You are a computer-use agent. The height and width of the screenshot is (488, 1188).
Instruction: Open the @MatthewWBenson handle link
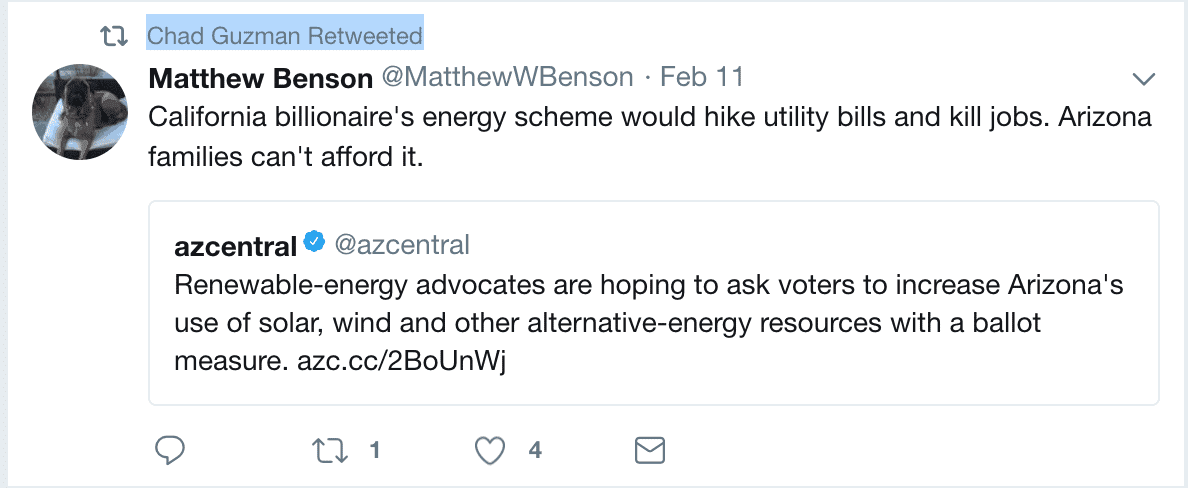[507, 77]
